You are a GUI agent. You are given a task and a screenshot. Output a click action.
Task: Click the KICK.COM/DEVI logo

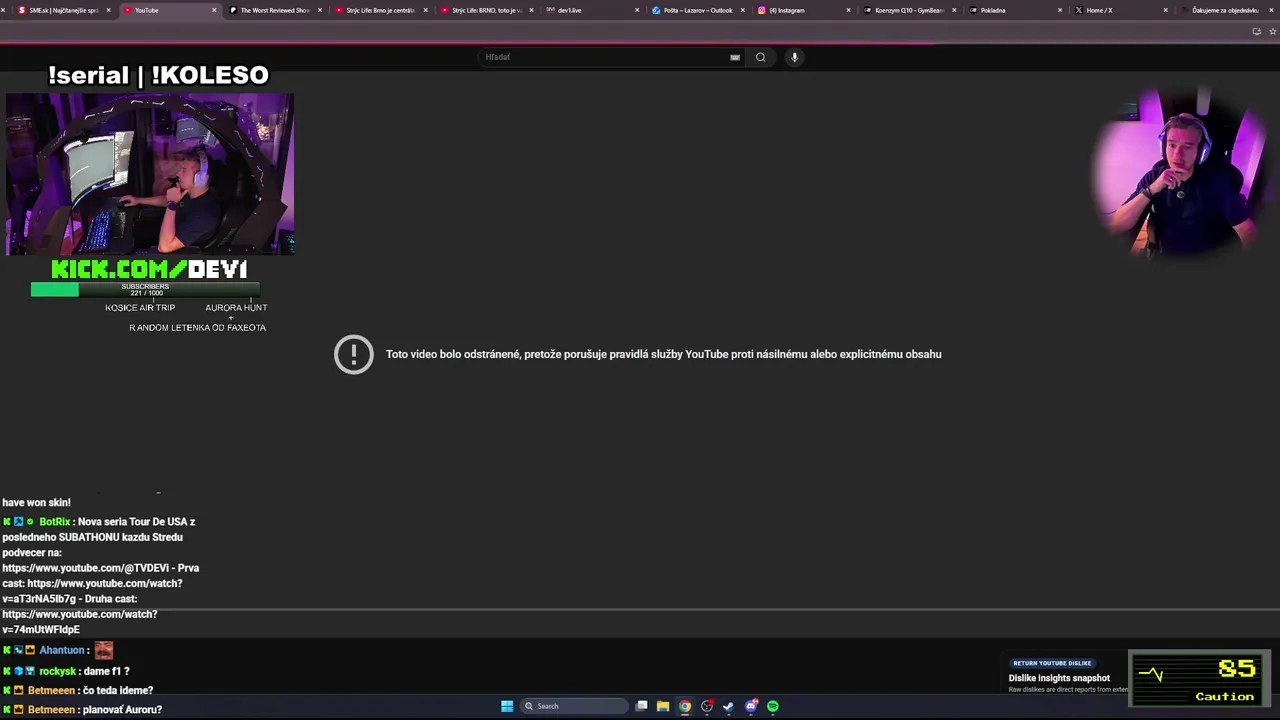point(149,269)
